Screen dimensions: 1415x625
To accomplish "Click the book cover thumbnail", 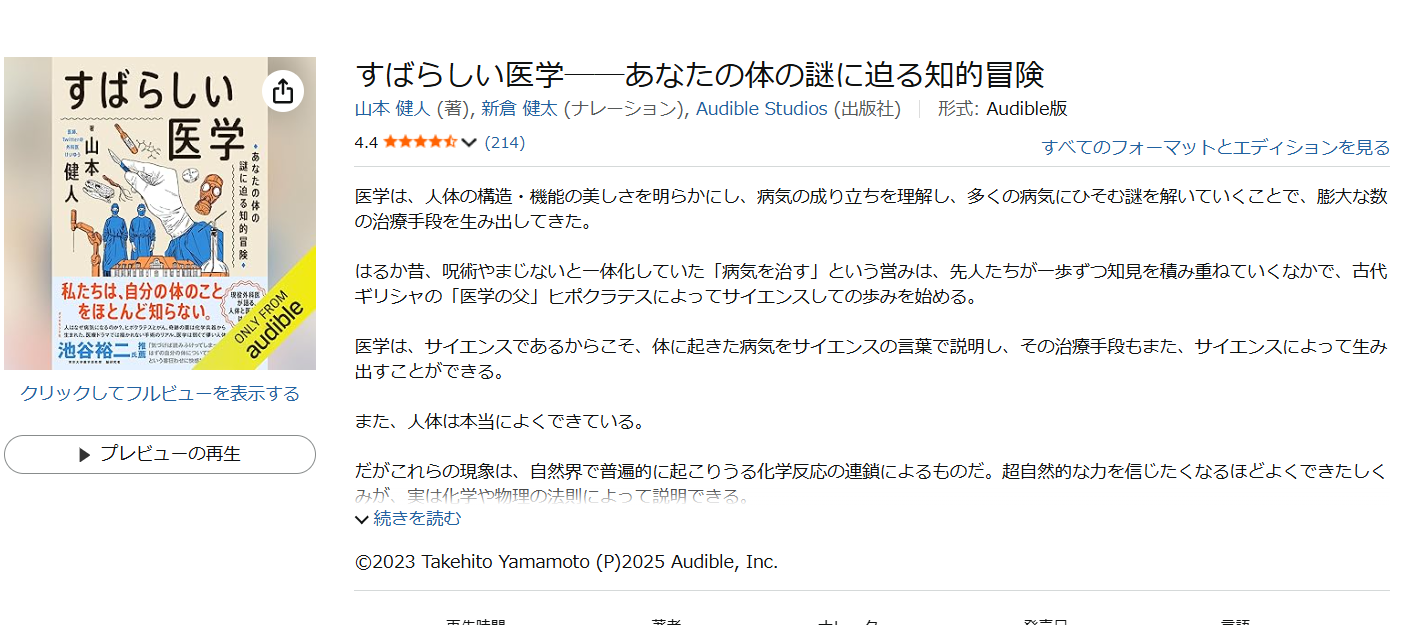I will coord(160,213).
